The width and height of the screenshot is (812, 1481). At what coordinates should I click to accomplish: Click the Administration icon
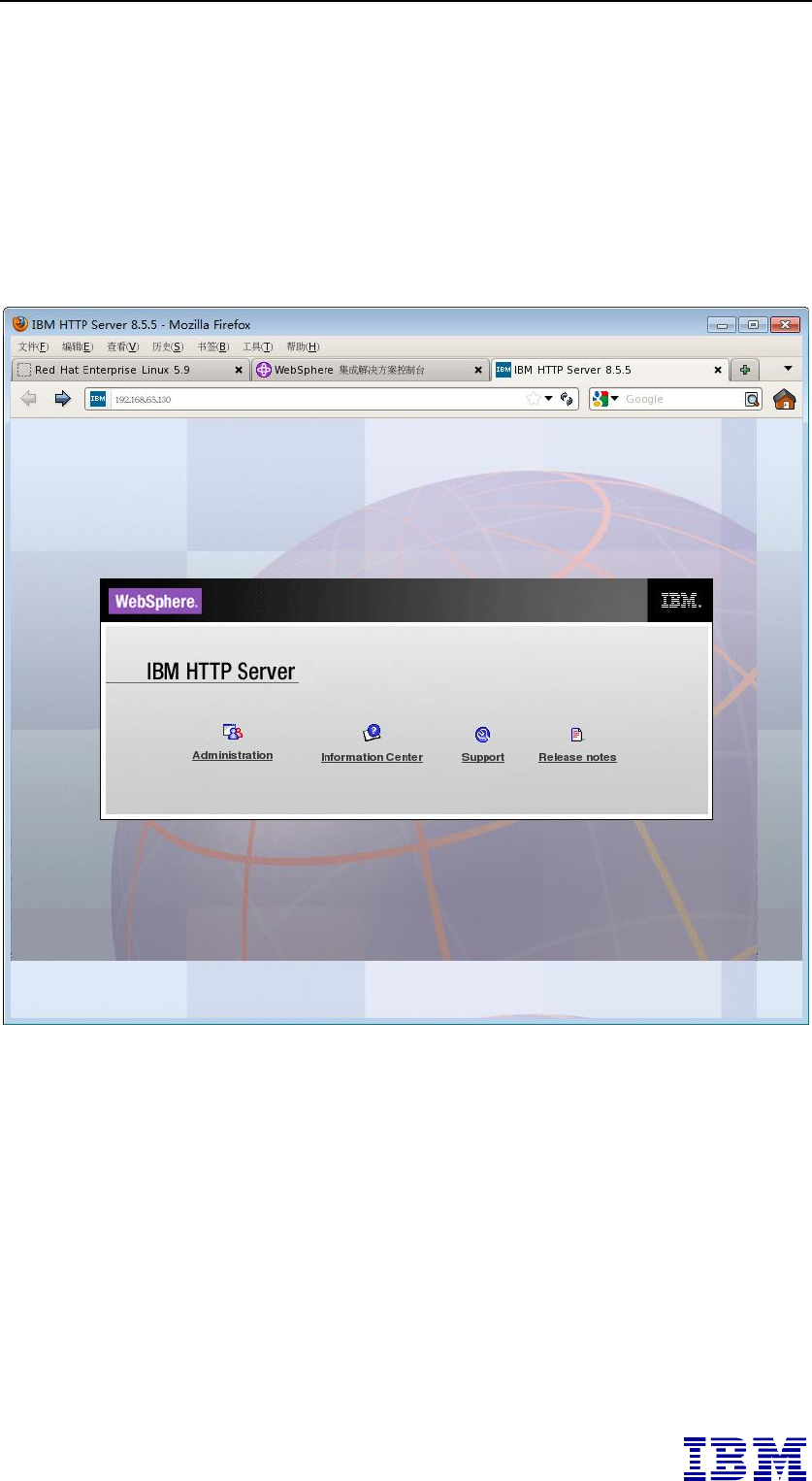pos(232,733)
